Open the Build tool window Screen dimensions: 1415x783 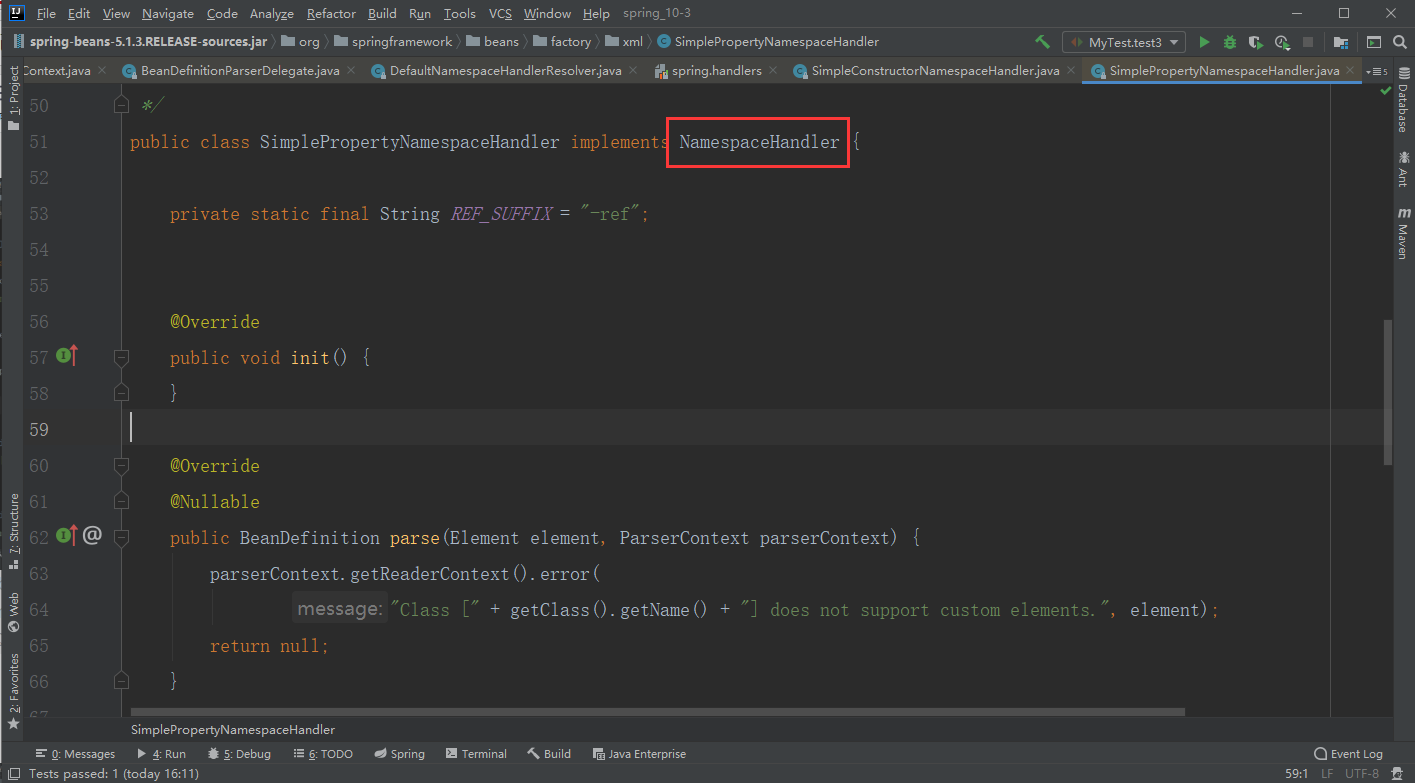549,754
